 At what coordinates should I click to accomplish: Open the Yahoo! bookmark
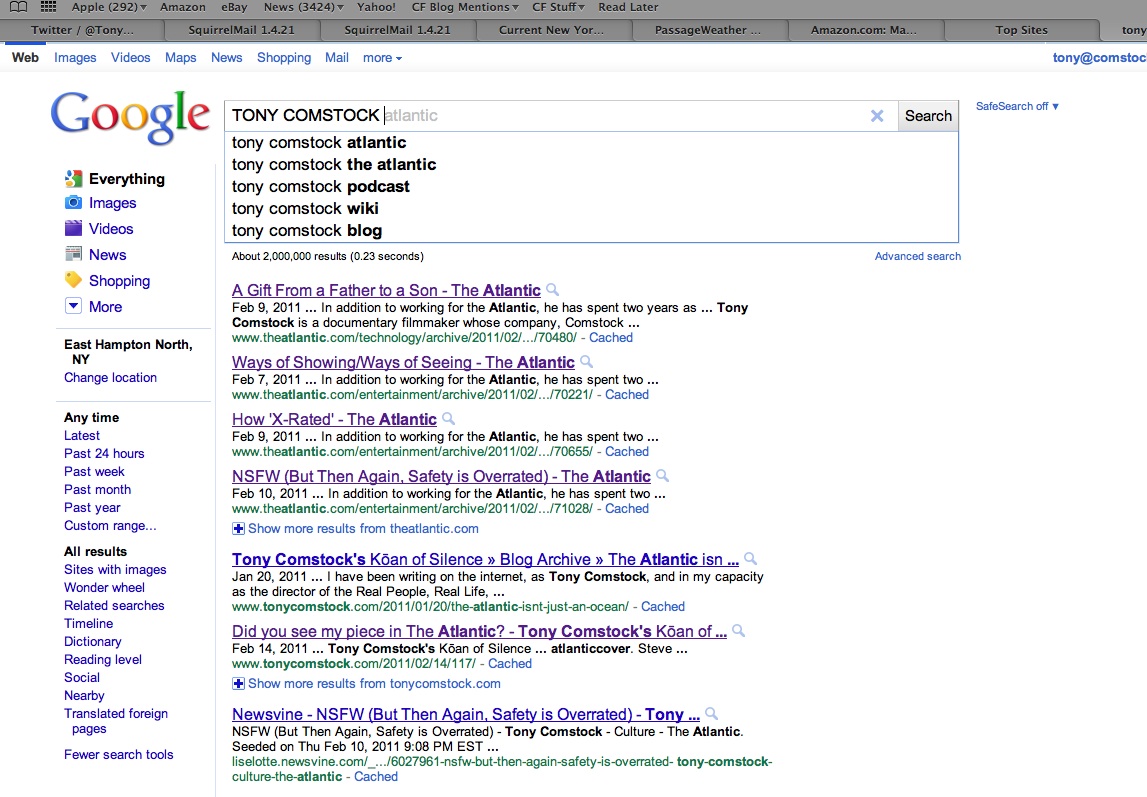[x=376, y=7]
